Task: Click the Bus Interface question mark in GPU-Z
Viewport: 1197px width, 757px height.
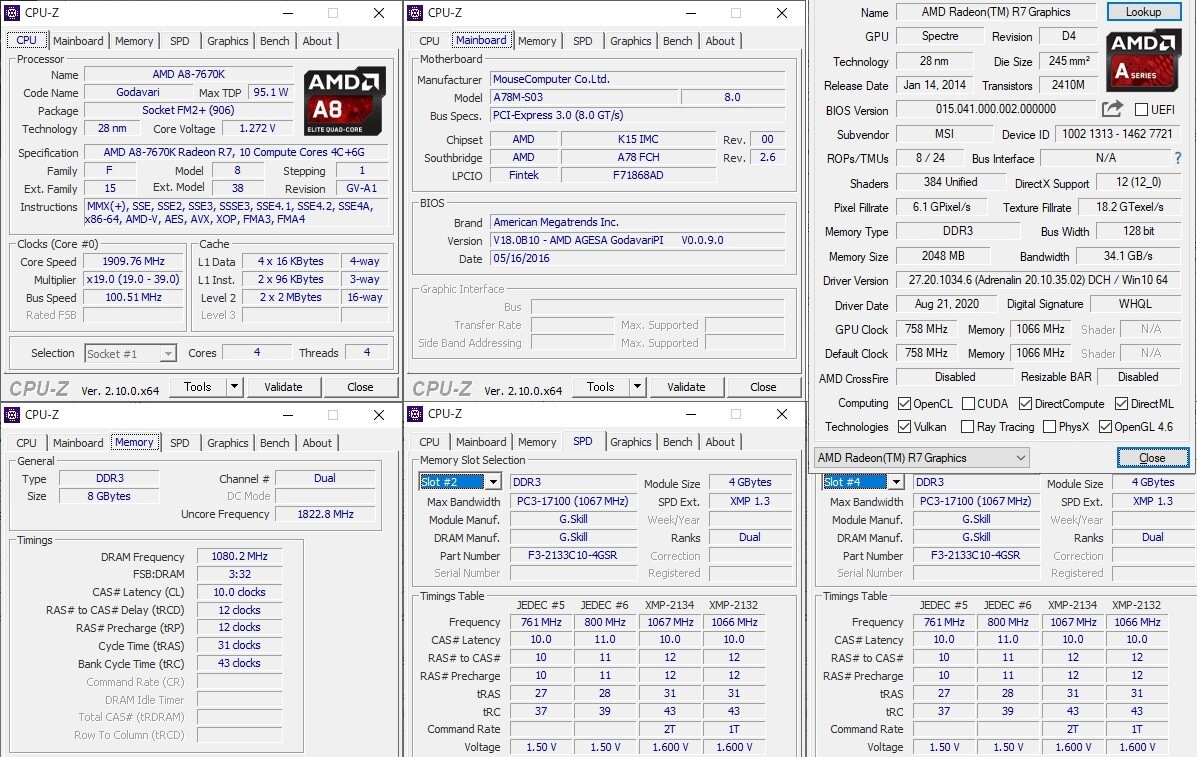Action: click(1178, 158)
